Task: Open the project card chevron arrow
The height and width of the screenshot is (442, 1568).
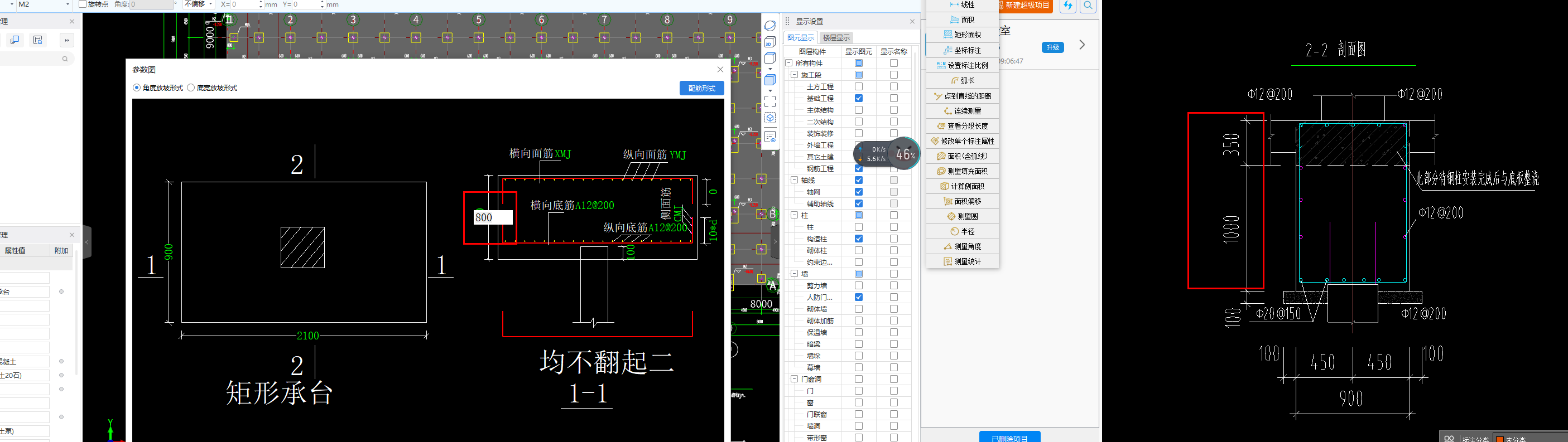Action: (x=1081, y=45)
